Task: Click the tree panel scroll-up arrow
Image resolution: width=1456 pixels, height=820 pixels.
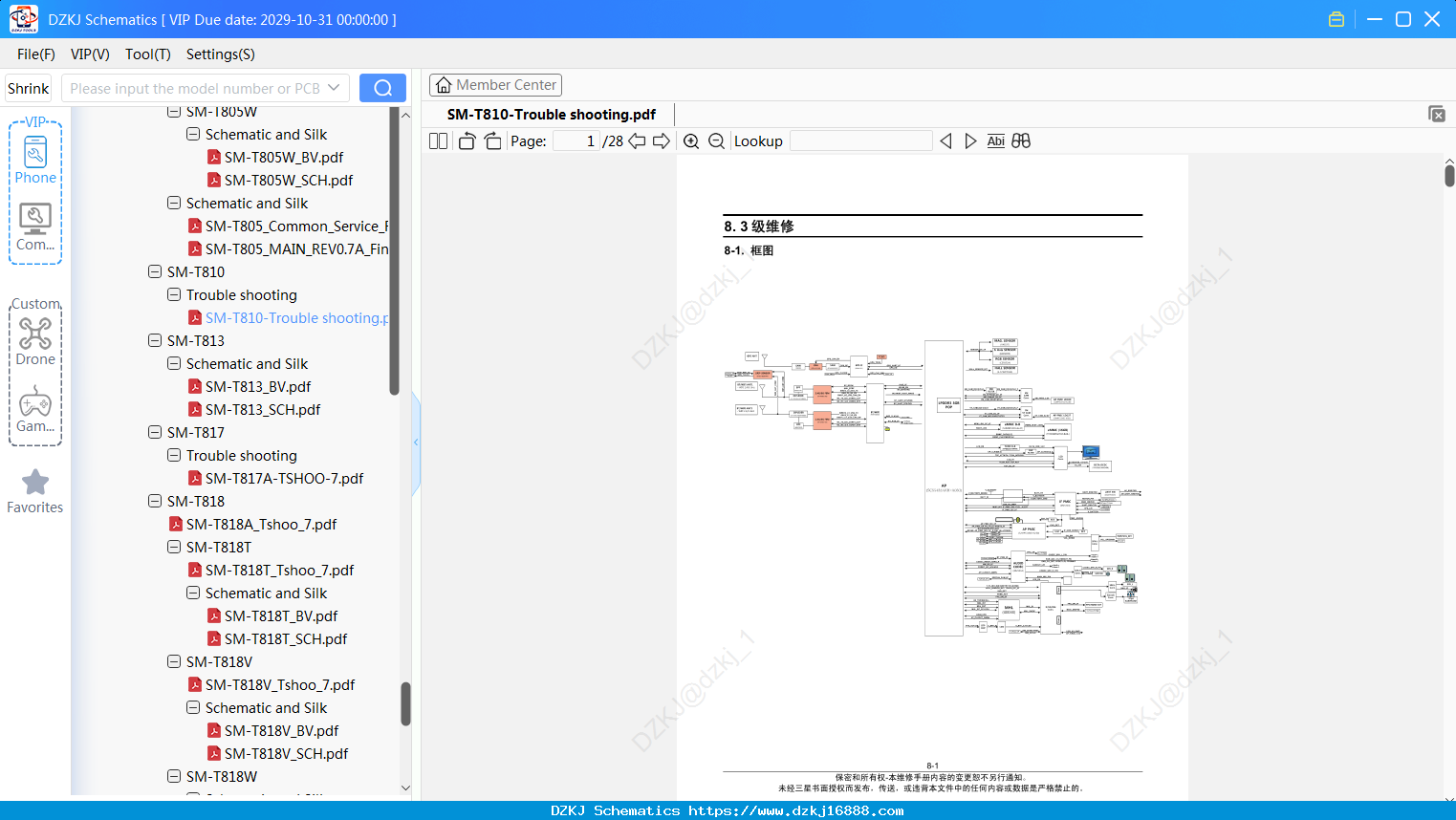Action: point(405,115)
